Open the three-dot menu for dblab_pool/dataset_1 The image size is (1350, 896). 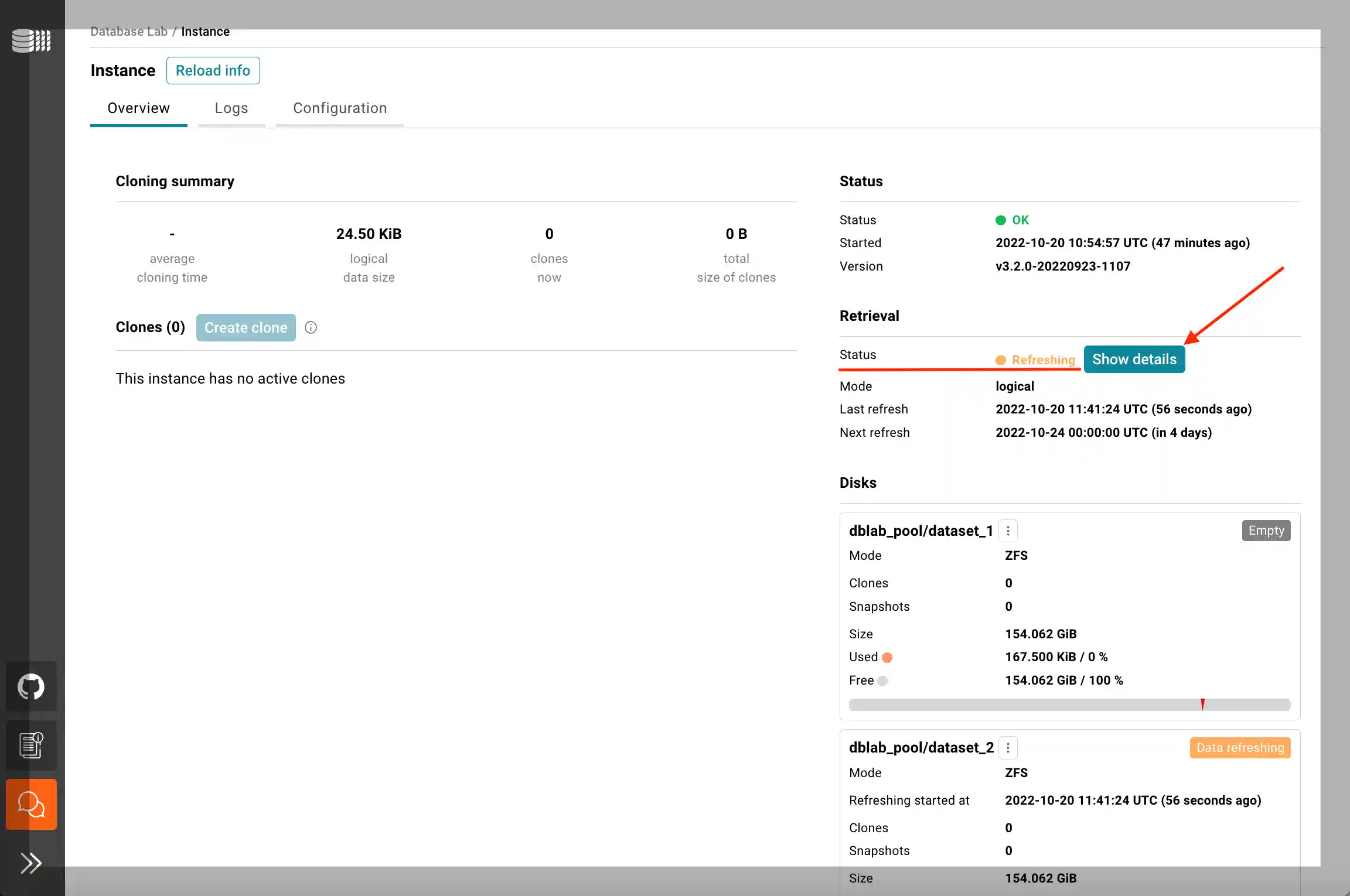coord(1008,531)
